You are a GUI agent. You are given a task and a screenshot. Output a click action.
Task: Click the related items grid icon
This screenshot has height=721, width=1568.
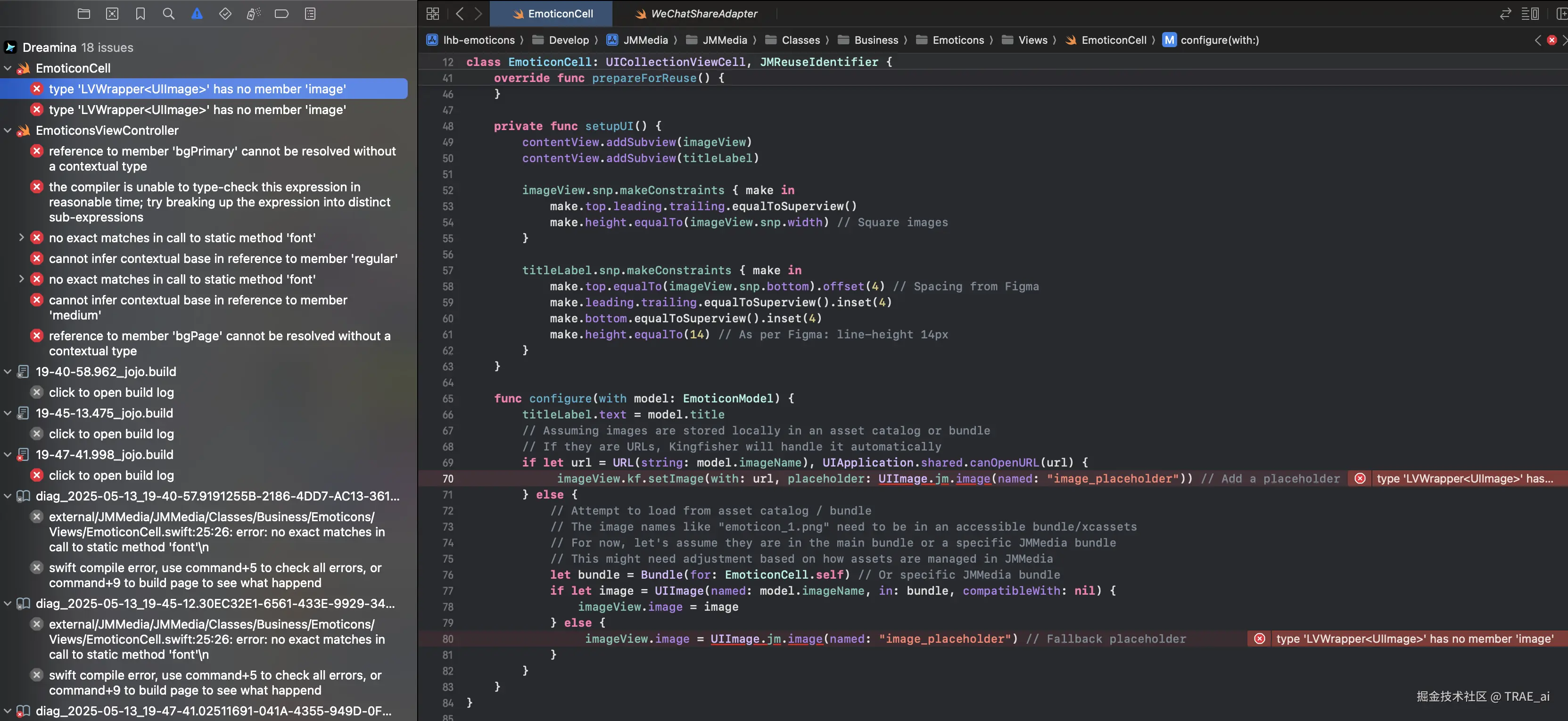(433, 13)
